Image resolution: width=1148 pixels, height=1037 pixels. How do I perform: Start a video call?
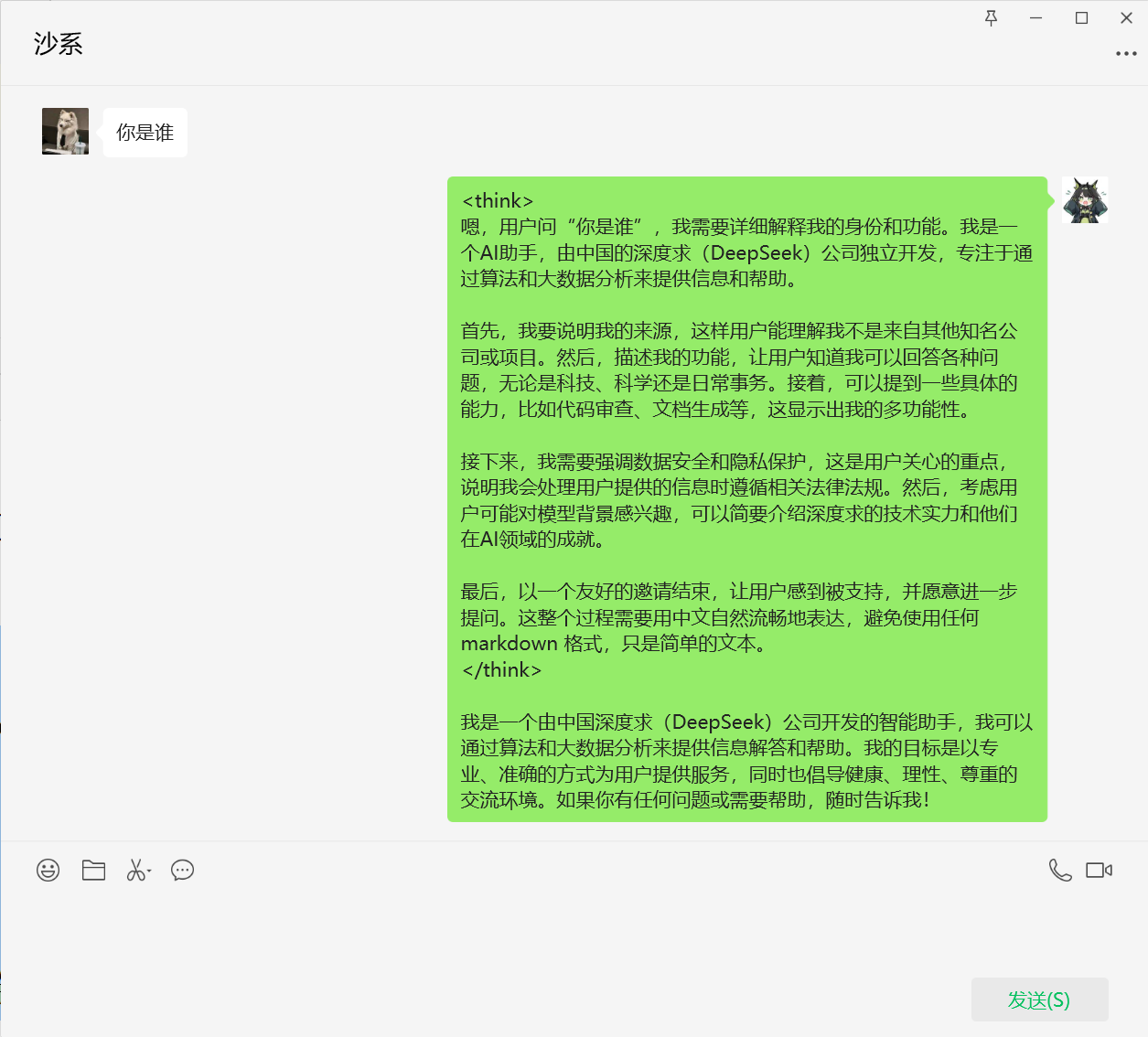pyautogui.click(x=1099, y=870)
